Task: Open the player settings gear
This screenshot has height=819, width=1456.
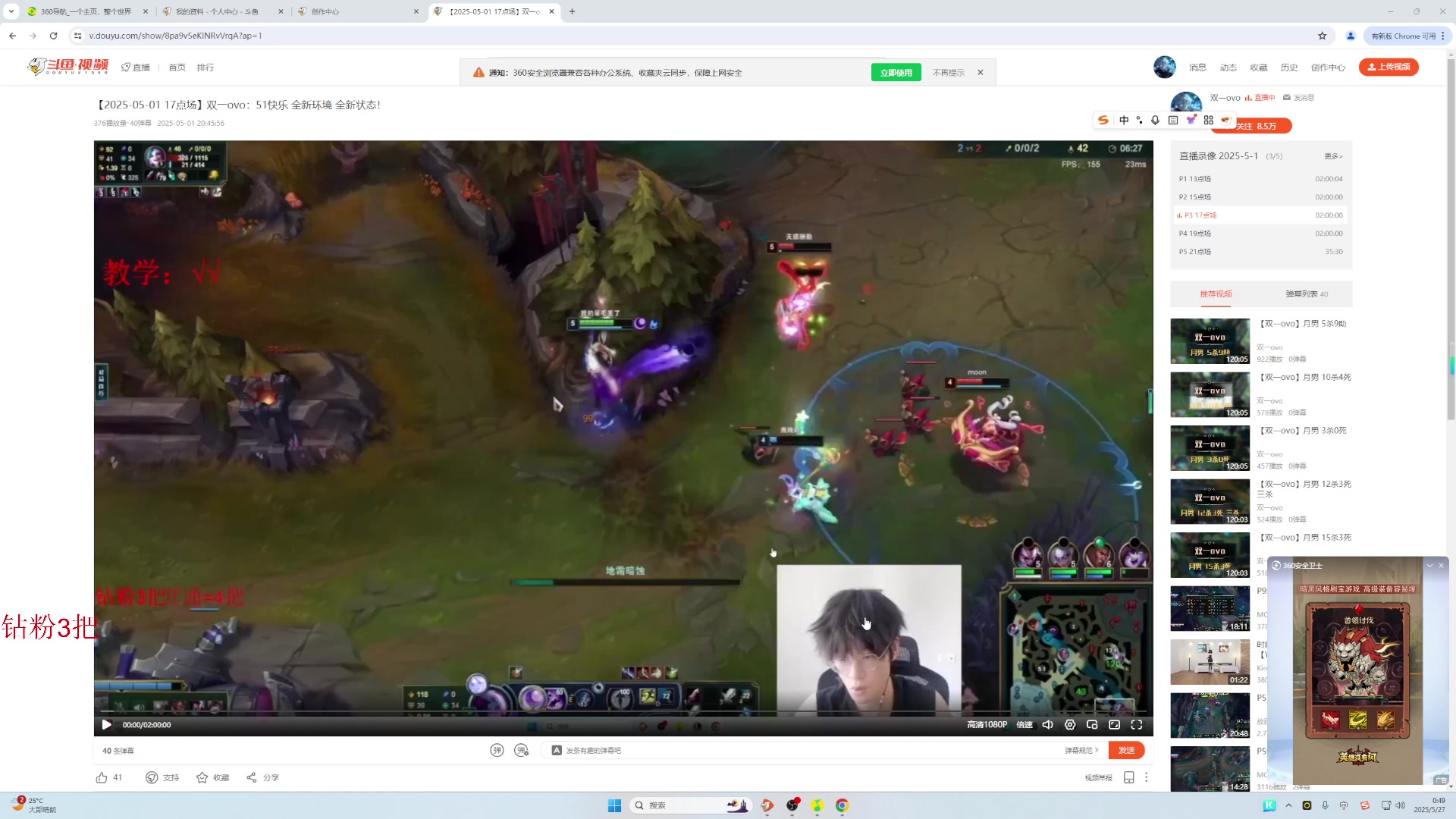Action: [x=1070, y=725]
